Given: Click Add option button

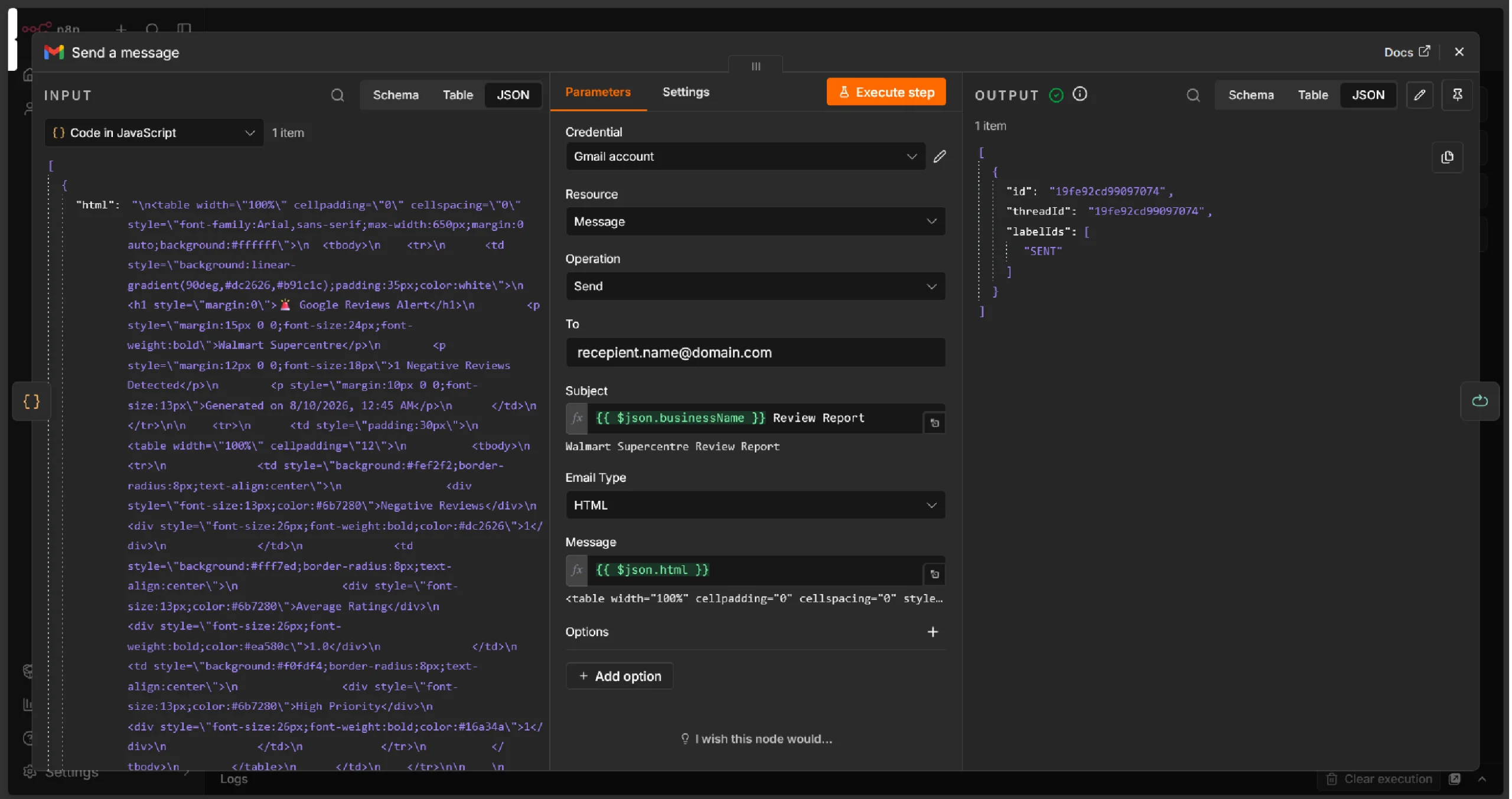Looking at the screenshot, I should tap(619, 676).
